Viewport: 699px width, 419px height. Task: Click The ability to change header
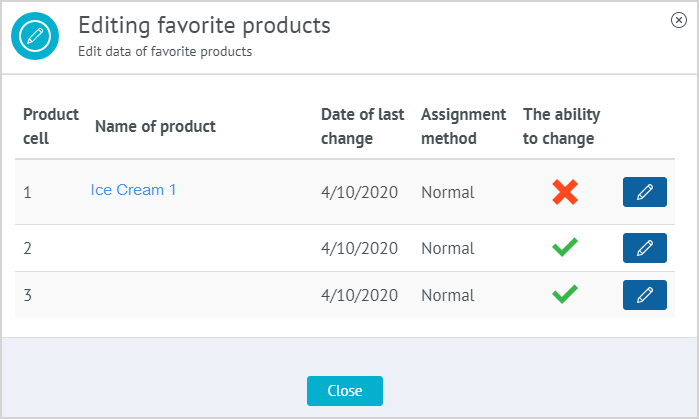559,126
